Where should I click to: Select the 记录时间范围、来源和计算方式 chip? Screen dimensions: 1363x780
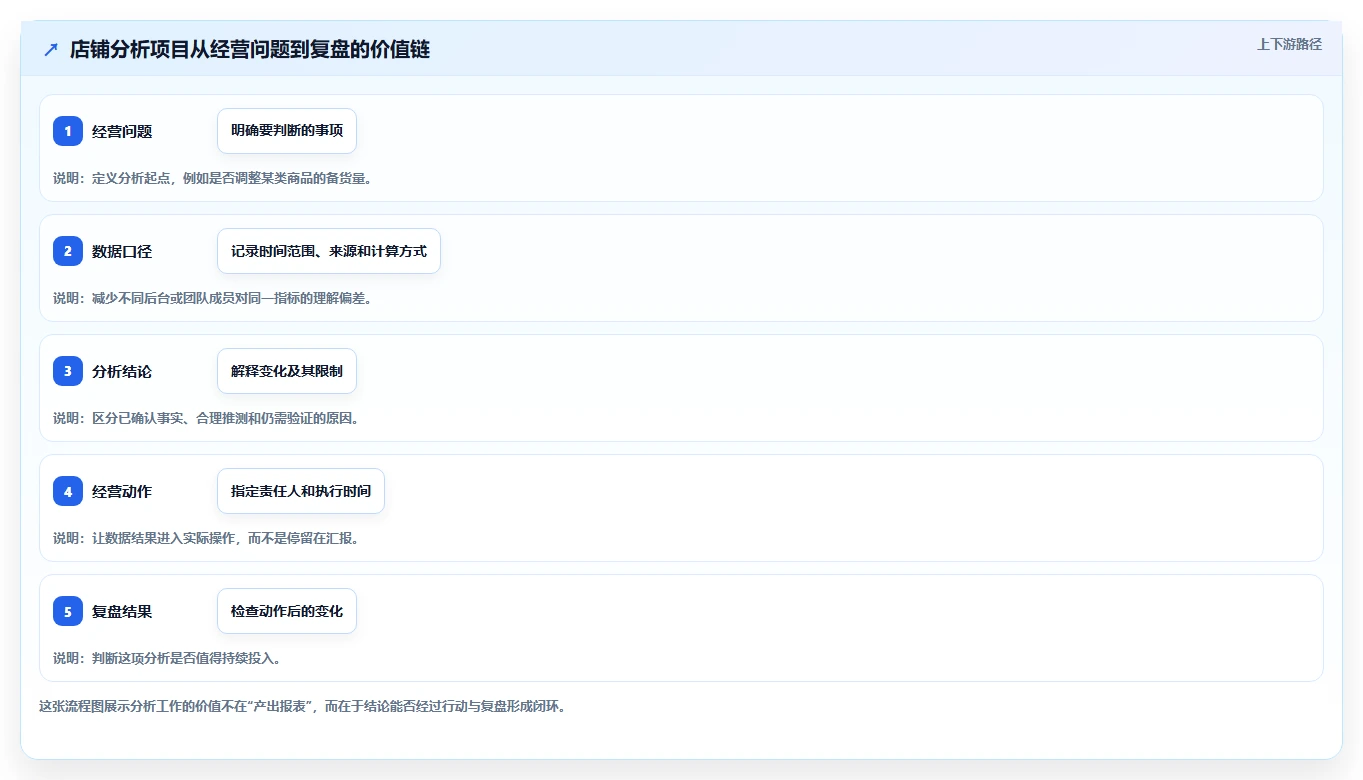[x=329, y=251]
